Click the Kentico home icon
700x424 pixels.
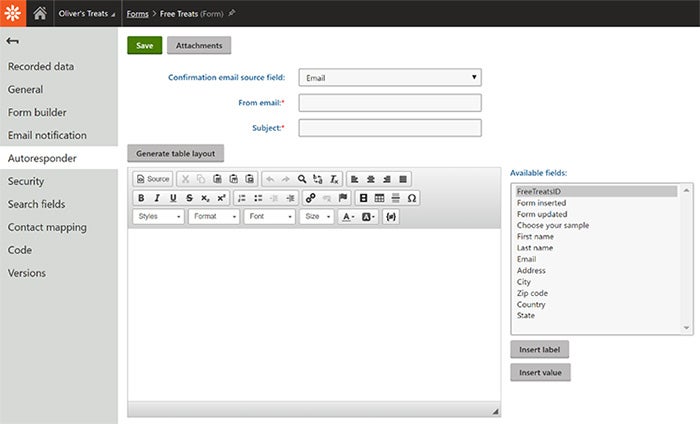pos(40,14)
